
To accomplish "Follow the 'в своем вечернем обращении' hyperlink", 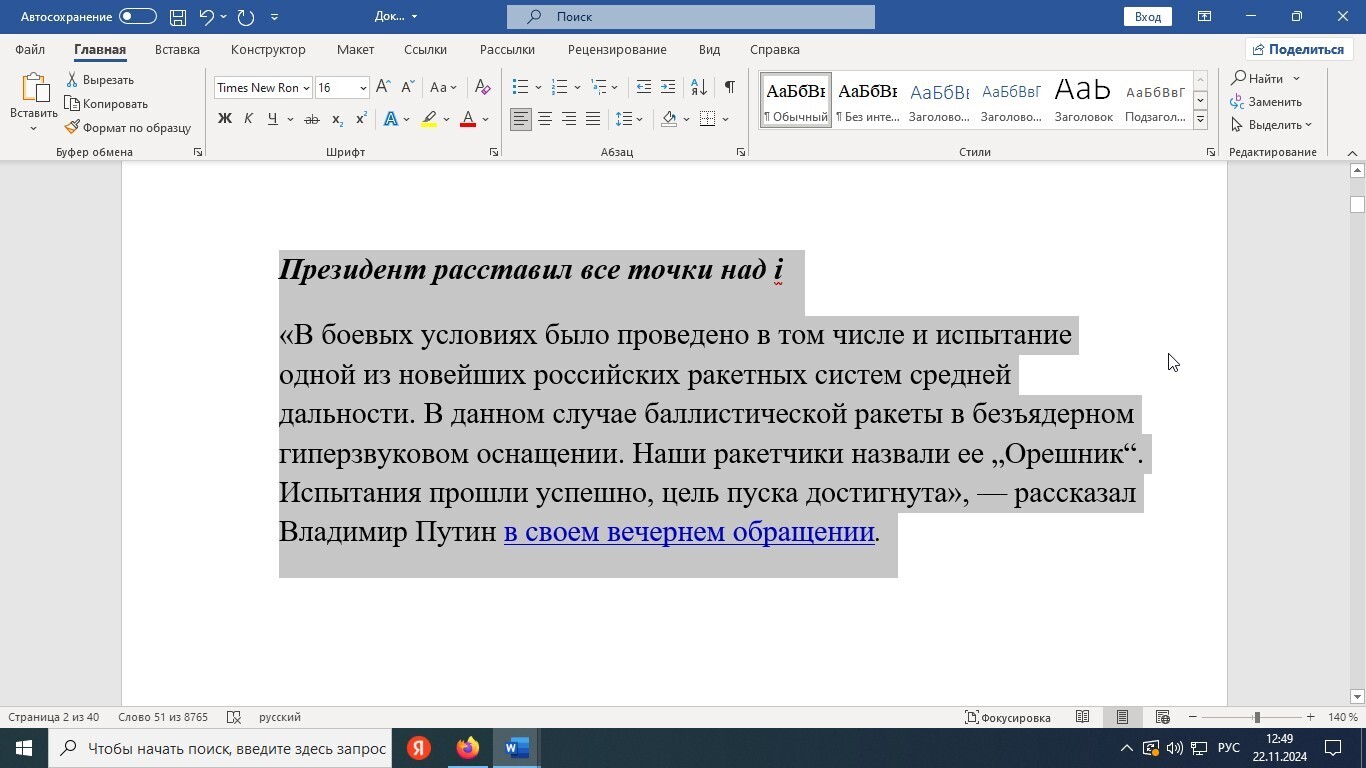I will point(689,532).
